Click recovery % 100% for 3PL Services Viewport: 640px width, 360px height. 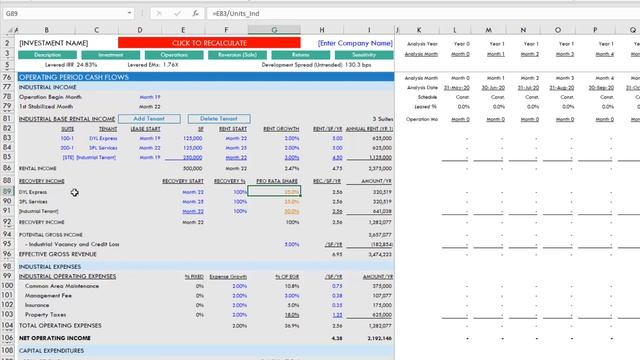240,202
